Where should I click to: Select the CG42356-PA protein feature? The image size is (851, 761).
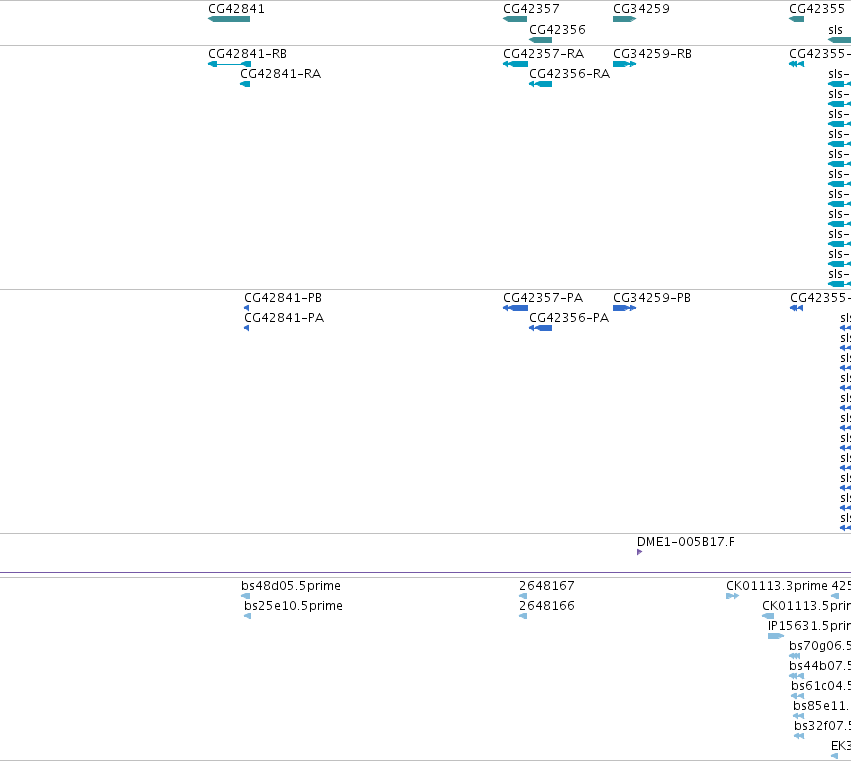click(x=541, y=328)
